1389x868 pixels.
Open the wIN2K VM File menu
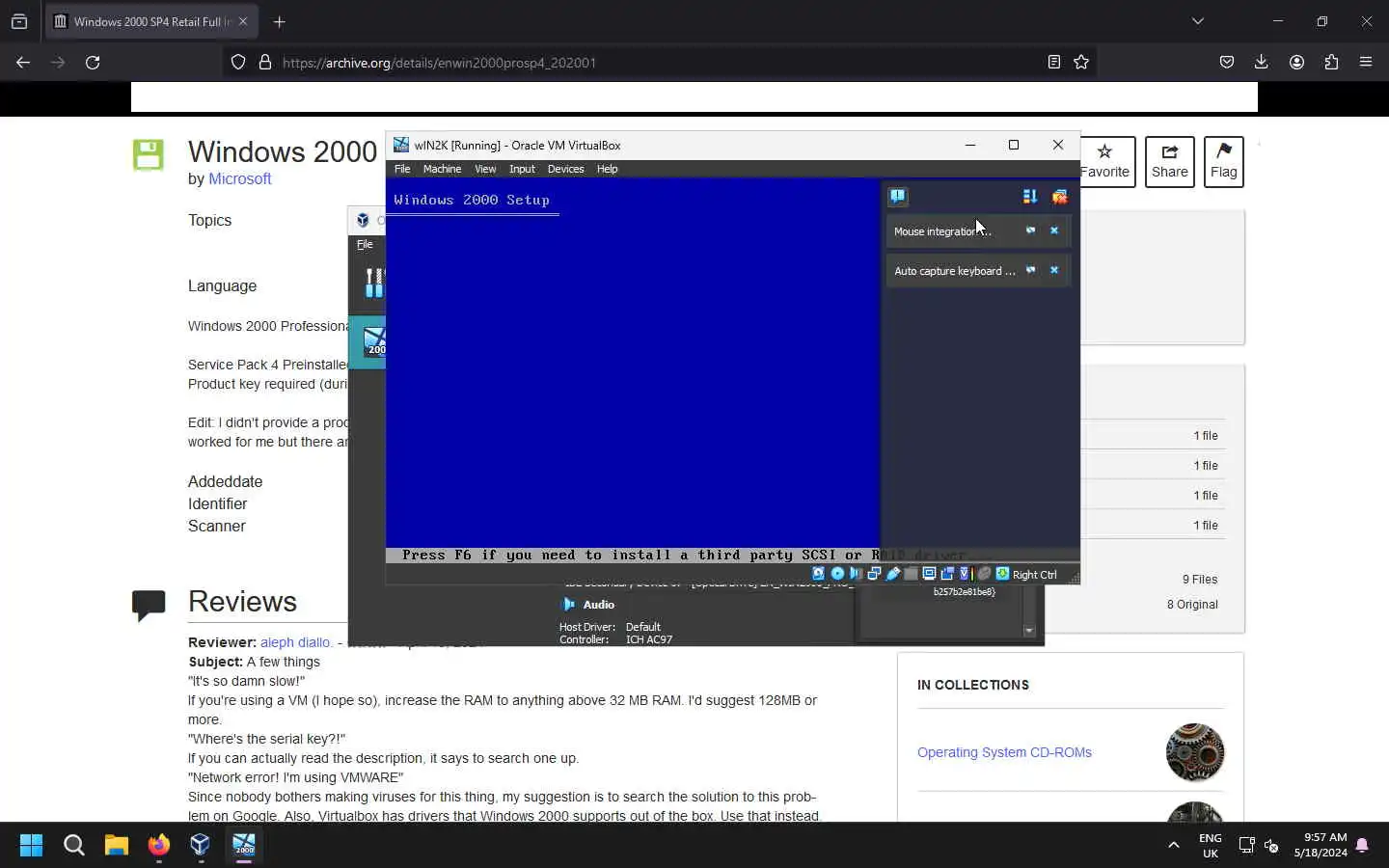402,169
